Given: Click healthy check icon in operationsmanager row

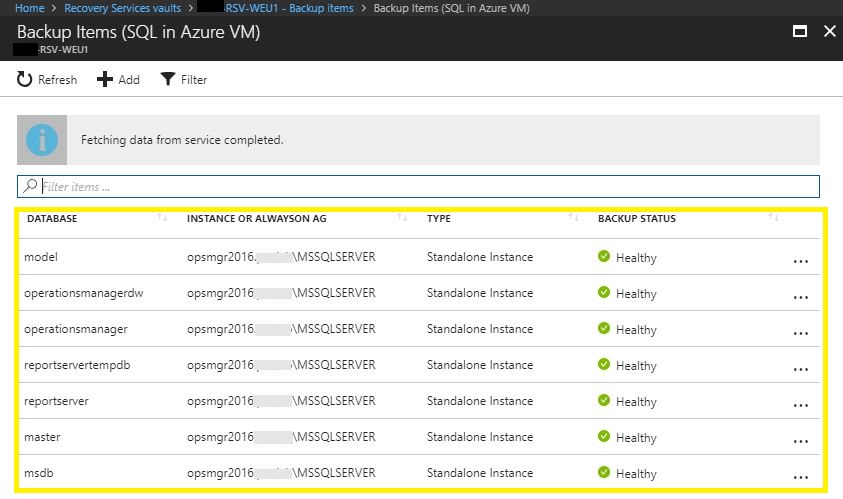Looking at the screenshot, I should pyautogui.click(x=604, y=328).
